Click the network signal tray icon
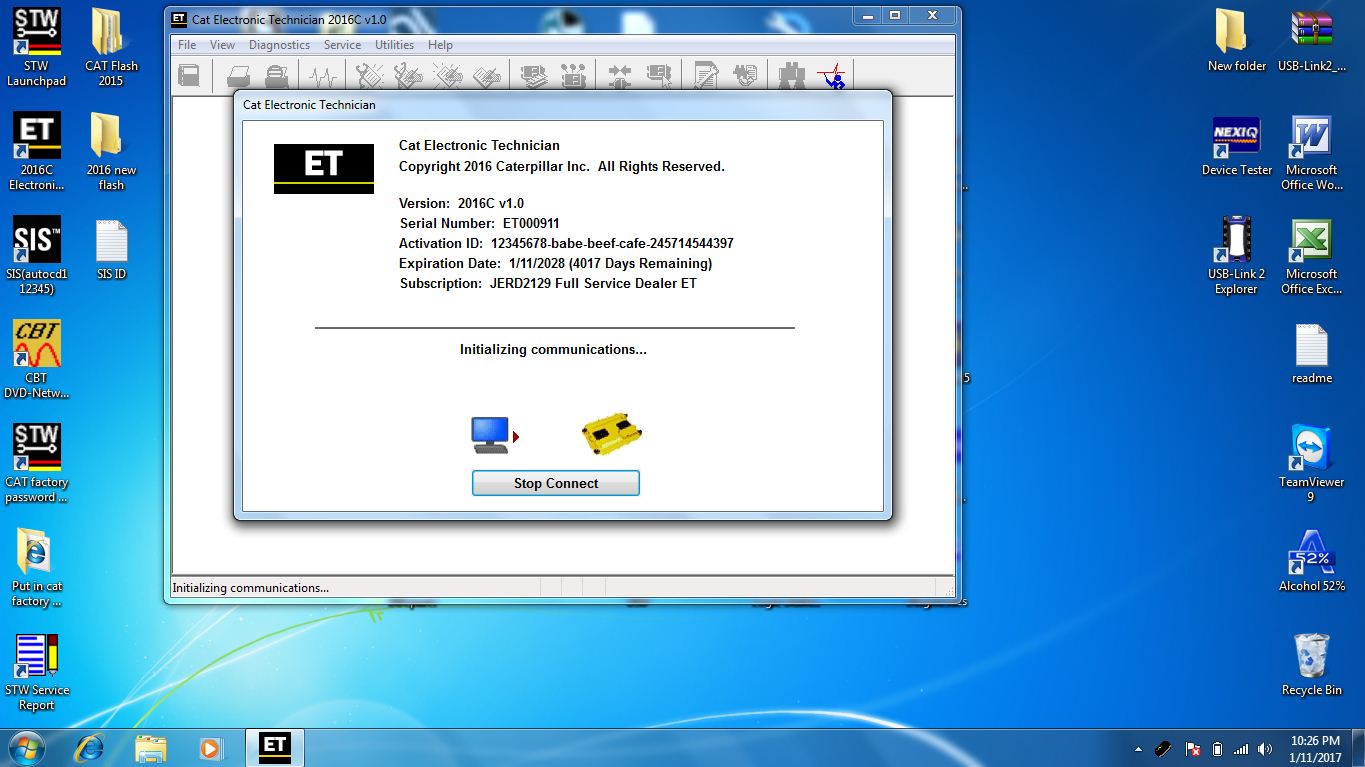This screenshot has width=1365, height=767. (1241, 748)
